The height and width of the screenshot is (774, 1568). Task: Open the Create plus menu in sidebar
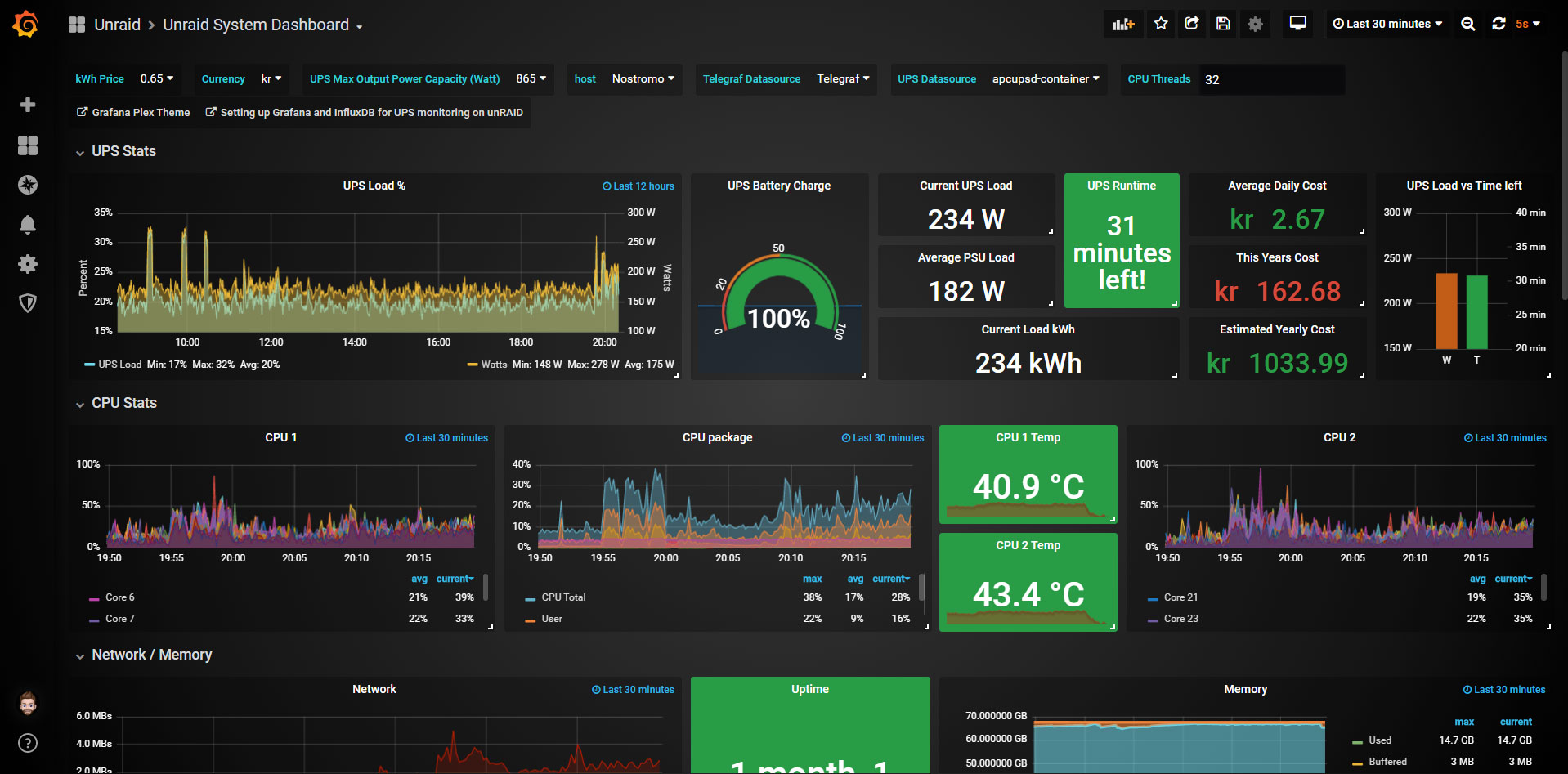[28, 105]
